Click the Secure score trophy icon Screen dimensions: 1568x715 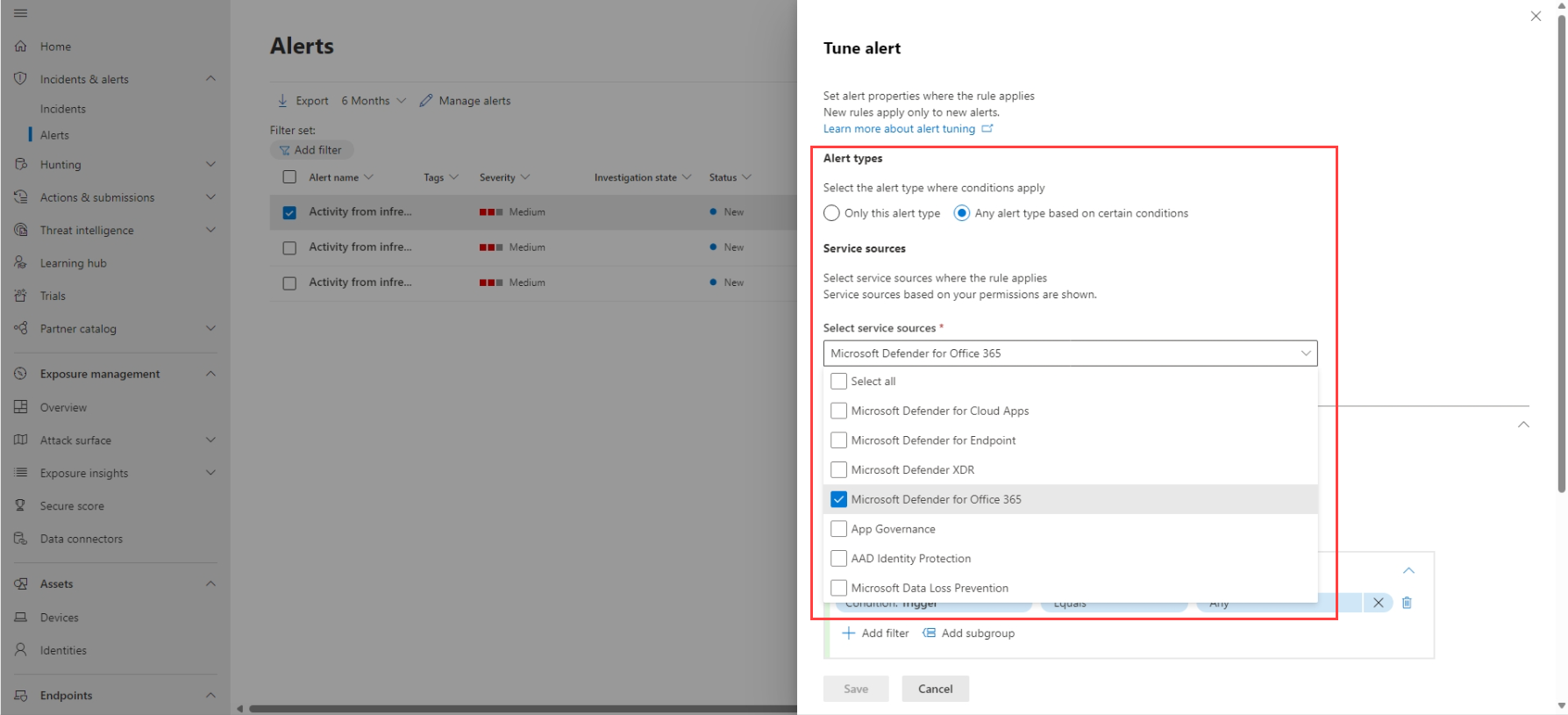coord(20,505)
